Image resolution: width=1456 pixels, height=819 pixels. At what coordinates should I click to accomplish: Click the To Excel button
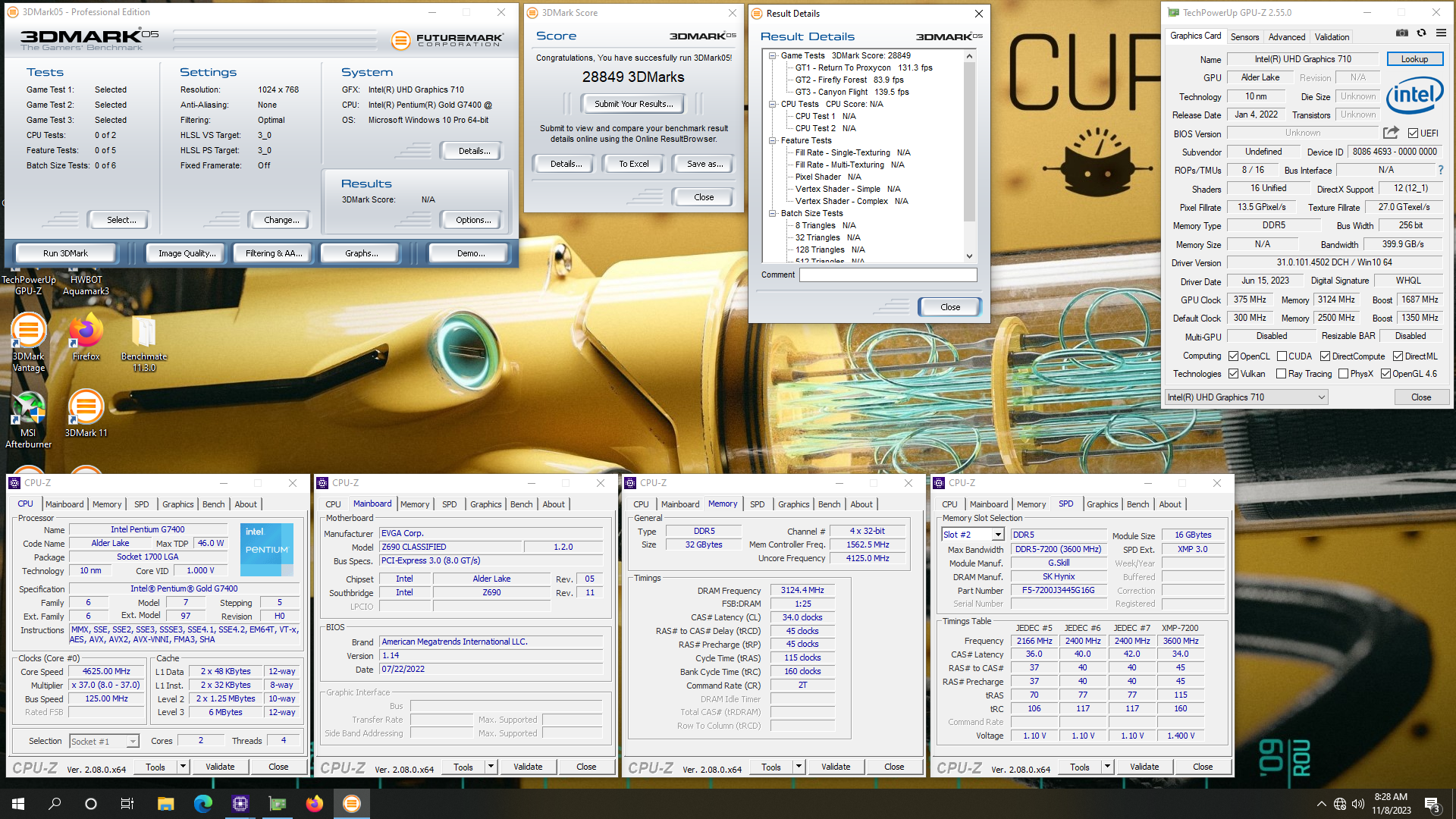tap(633, 164)
